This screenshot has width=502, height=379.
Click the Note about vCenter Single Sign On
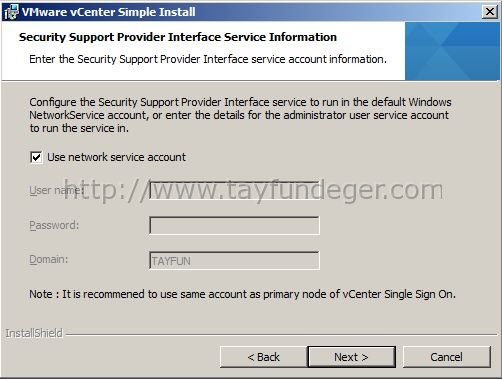click(x=242, y=294)
